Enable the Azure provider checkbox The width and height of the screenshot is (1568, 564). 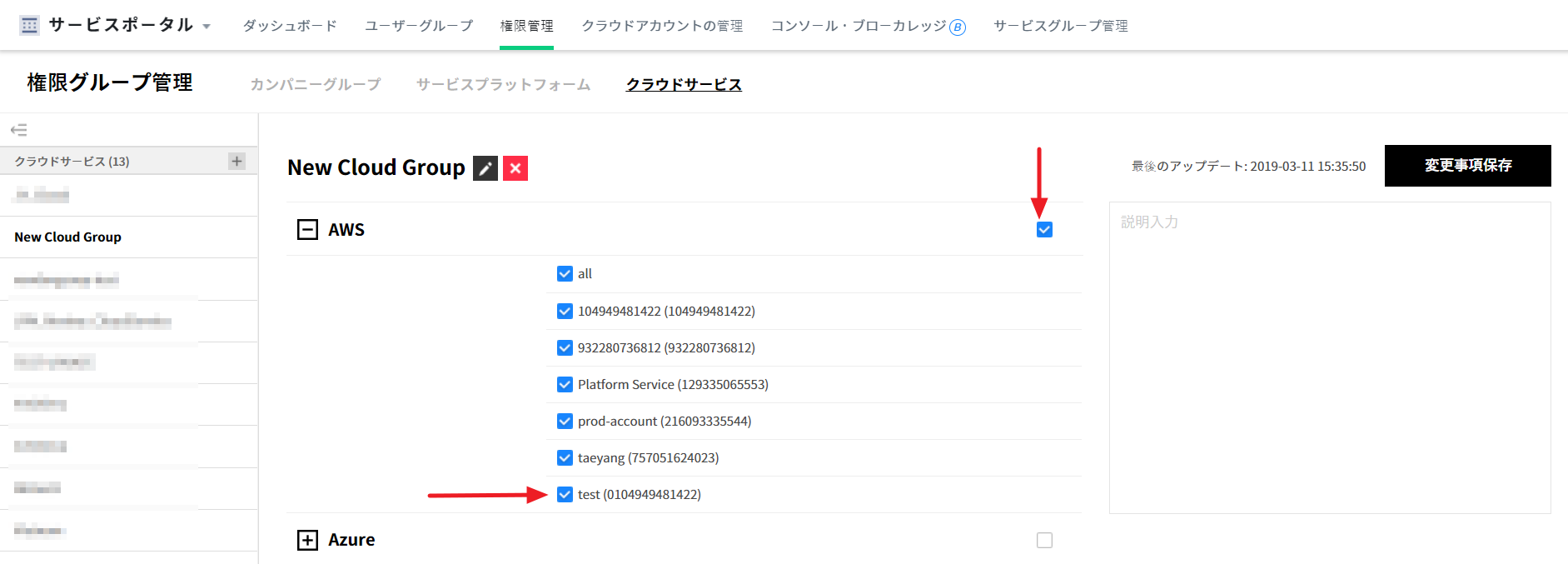point(1044,540)
